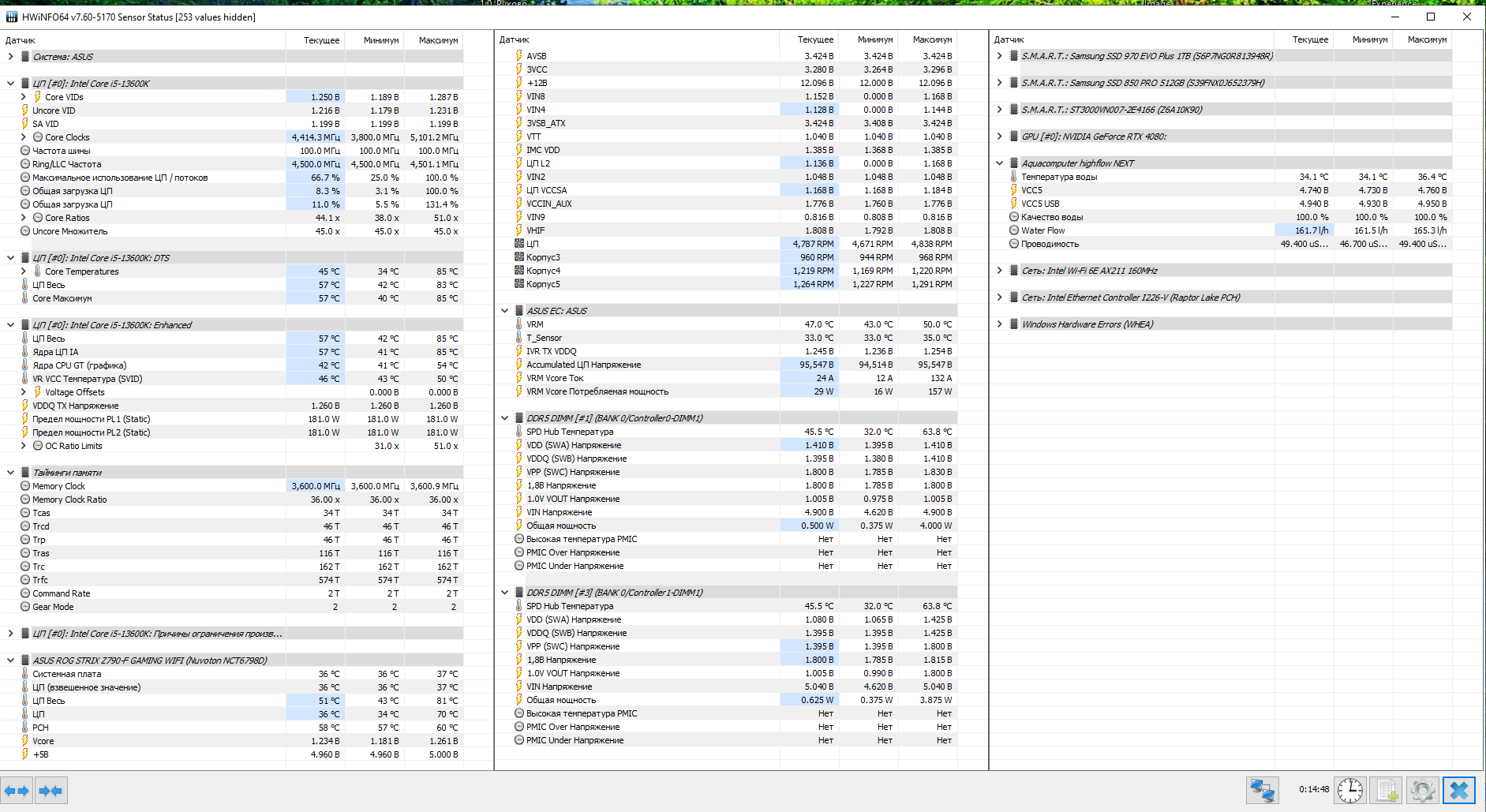Select the IMC VDD voltage row
This screenshot has height=812, width=1486.
pyautogui.click(x=726, y=150)
